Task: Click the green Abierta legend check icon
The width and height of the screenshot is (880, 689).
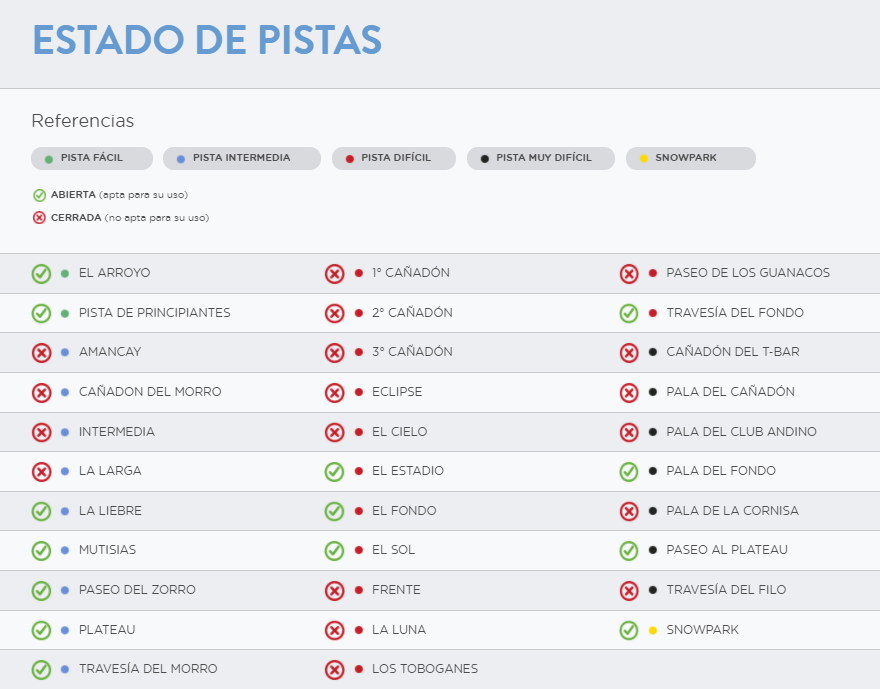Action: (39, 195)
